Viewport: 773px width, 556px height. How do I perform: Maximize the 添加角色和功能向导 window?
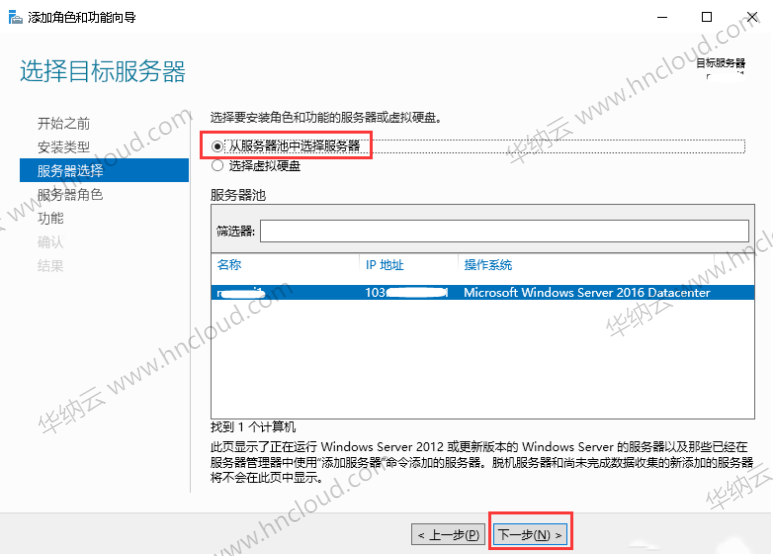pyautogui.click(x=706, y=17)
